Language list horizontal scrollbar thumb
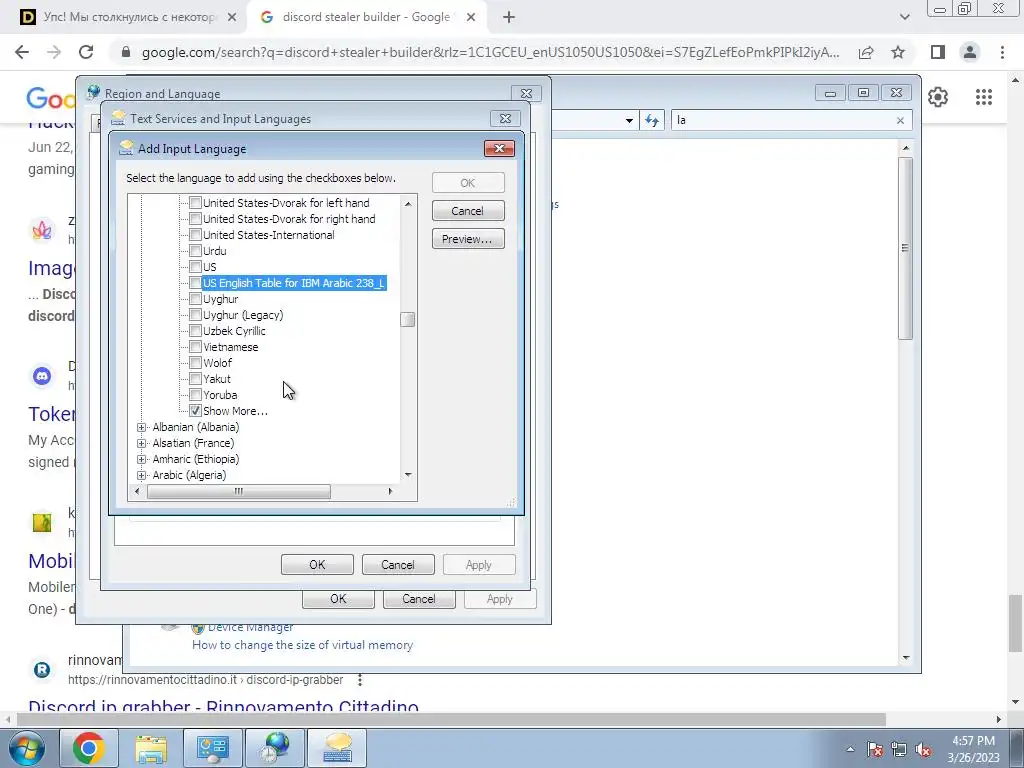This screenshot has height=768, width=1024. coord(239,491)
